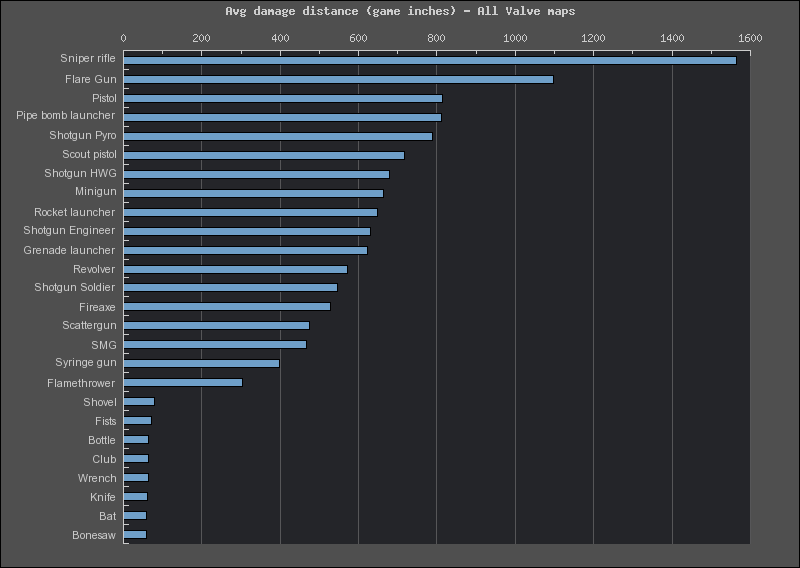Click the 'Bonesaw' label

pos(94,535)
